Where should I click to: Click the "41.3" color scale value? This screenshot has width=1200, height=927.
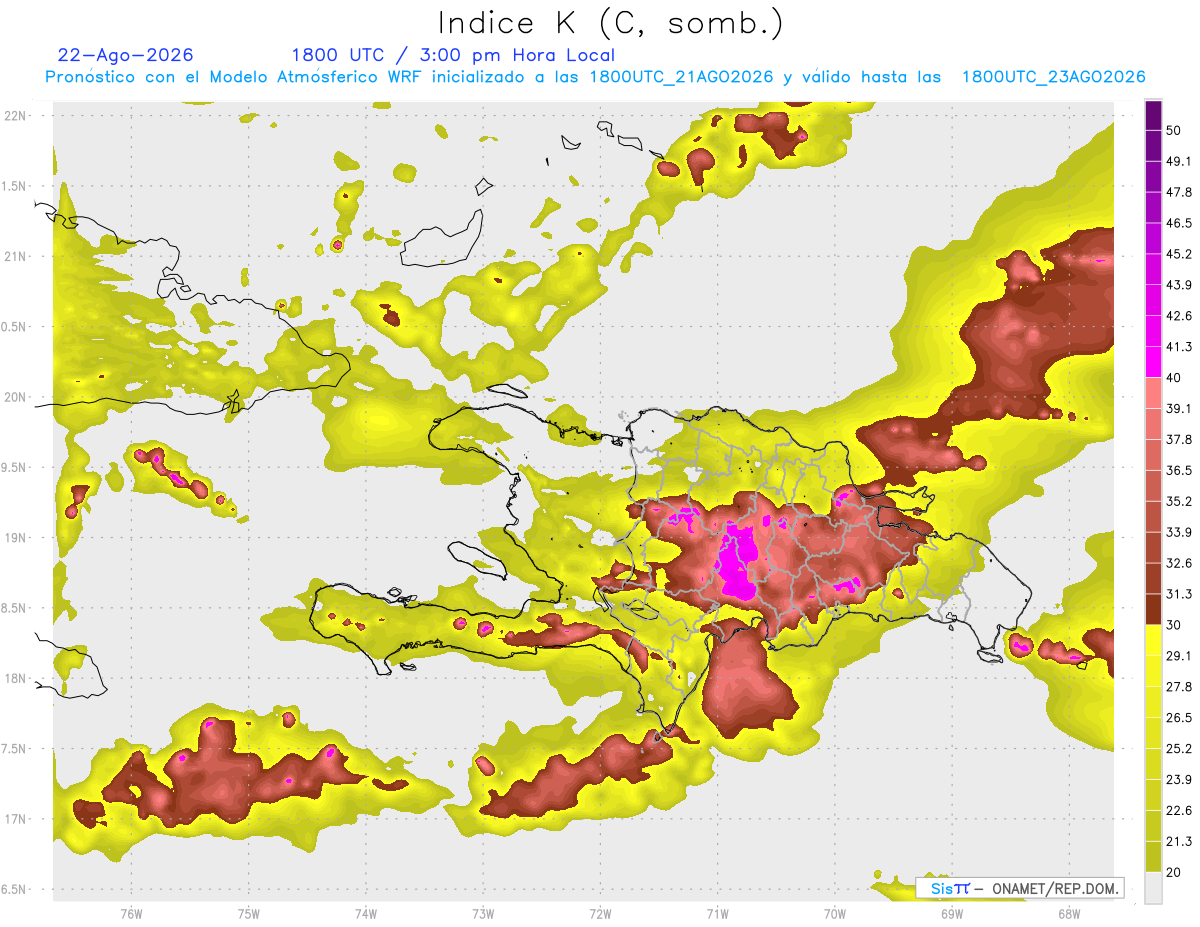tap(1179, 347)
